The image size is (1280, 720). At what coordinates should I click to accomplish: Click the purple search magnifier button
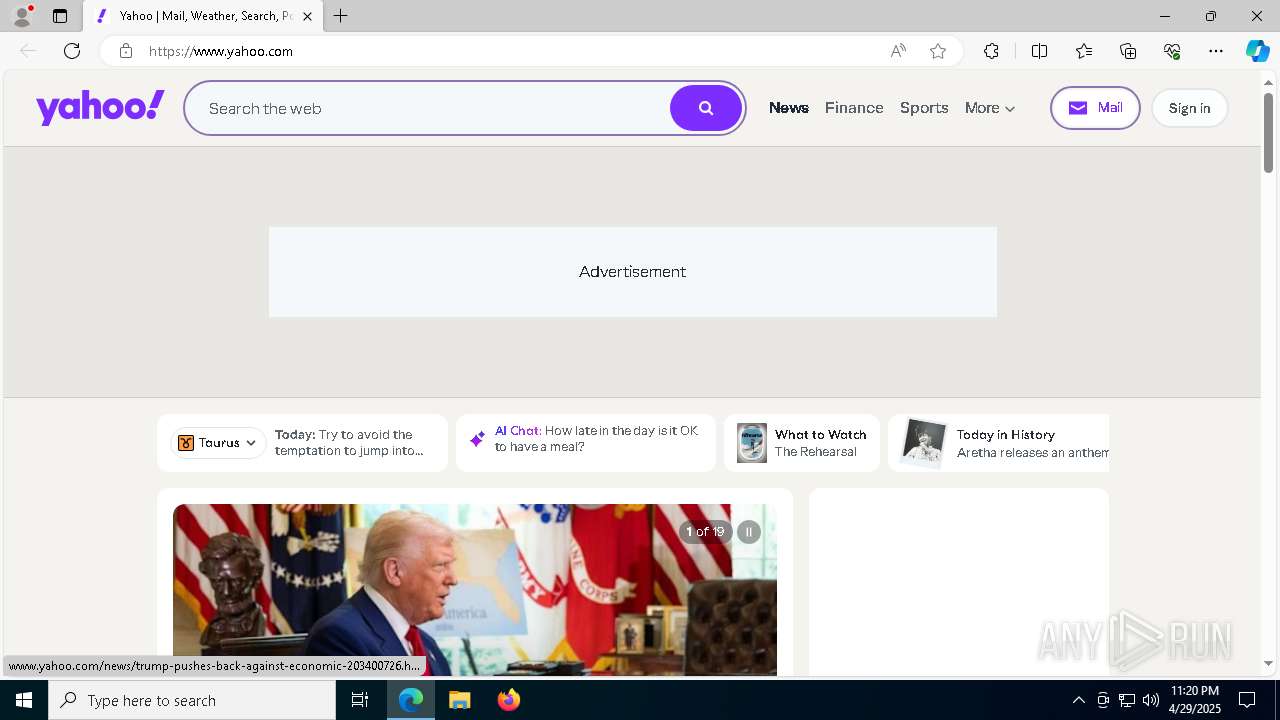click(x=706, y=108)
